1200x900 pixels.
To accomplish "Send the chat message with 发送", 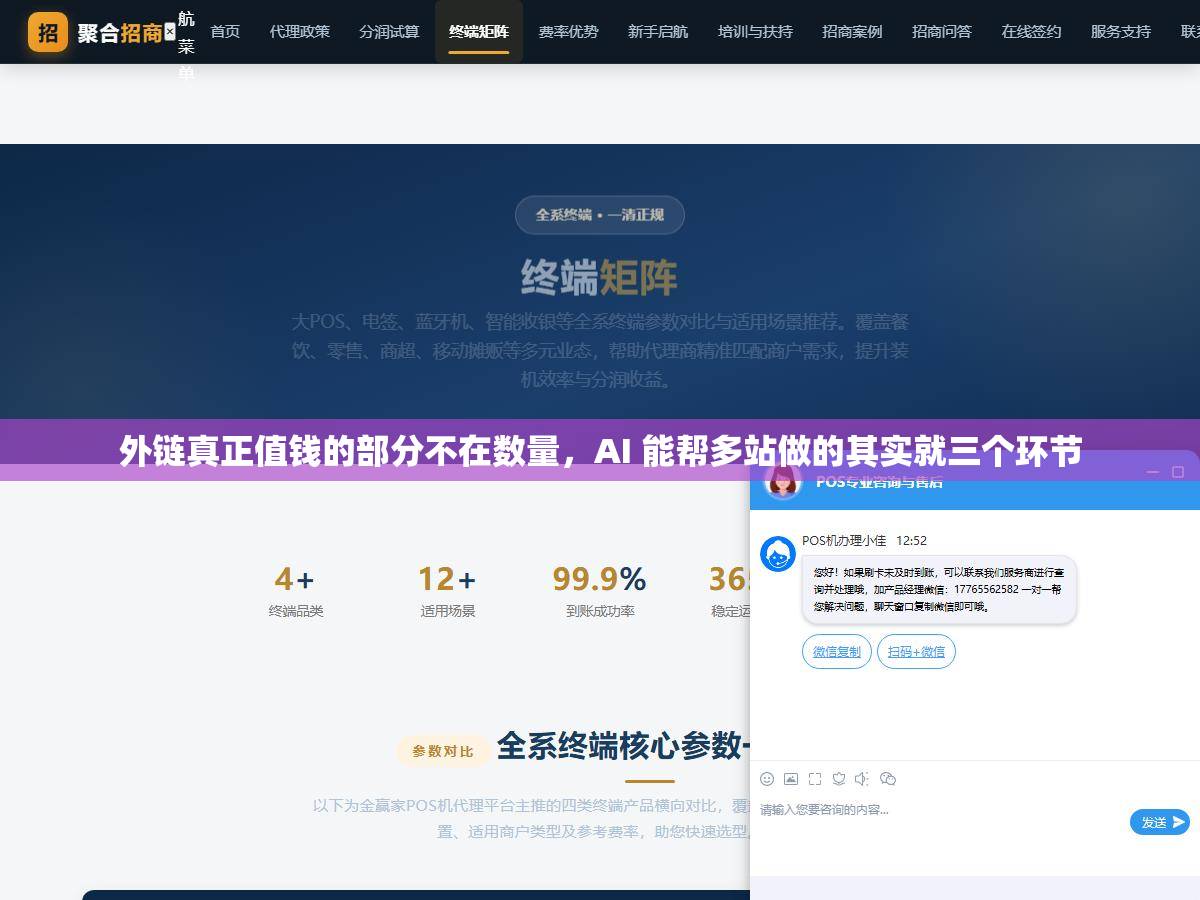I will [x=1160, y=822].
